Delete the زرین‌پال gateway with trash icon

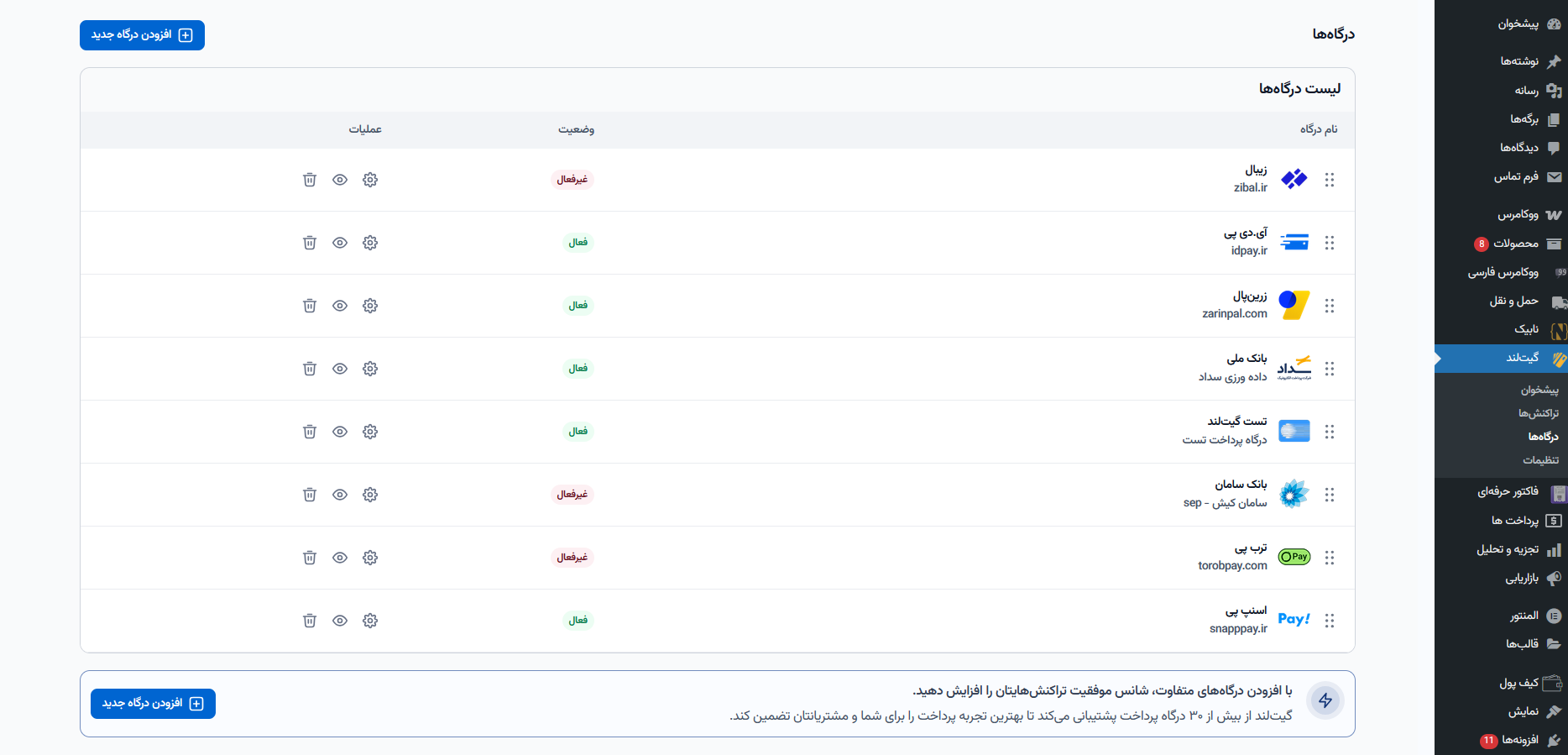(x=310, y=306)
